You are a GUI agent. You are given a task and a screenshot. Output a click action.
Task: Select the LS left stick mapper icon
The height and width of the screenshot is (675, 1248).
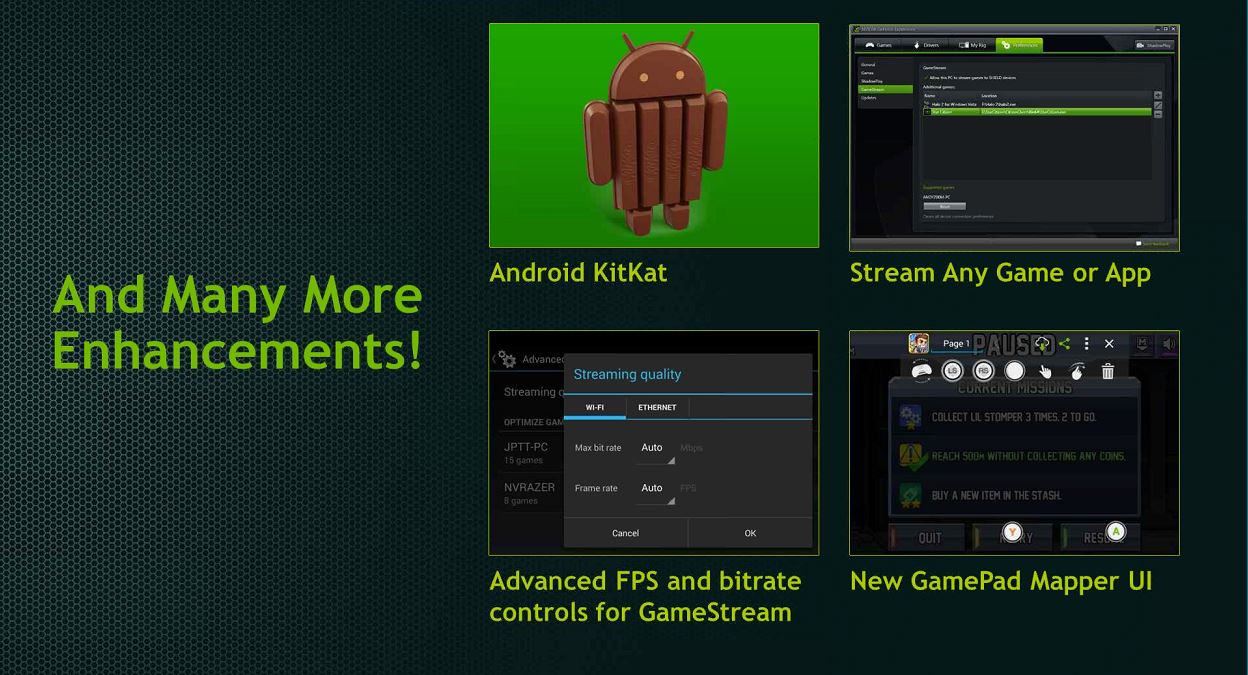pyautogui.click(x=952, y=371)
